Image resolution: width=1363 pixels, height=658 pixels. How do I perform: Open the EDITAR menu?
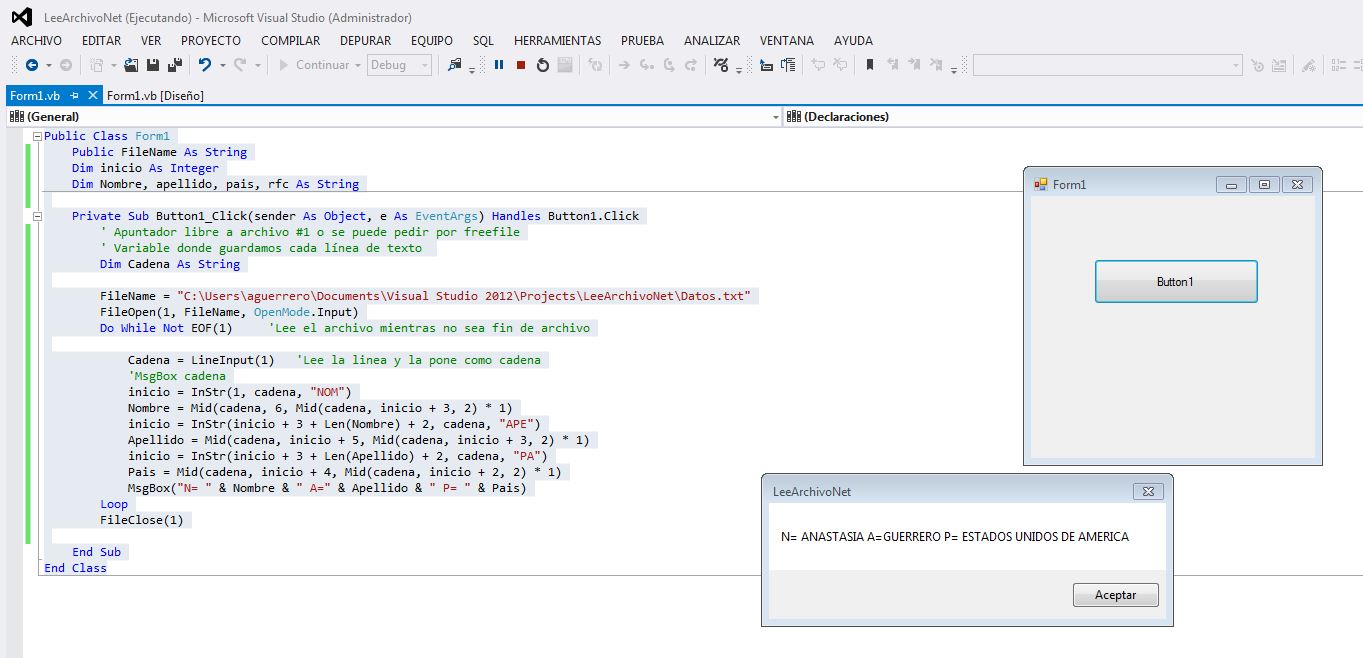pyautogui.click(x=101, y=41)
